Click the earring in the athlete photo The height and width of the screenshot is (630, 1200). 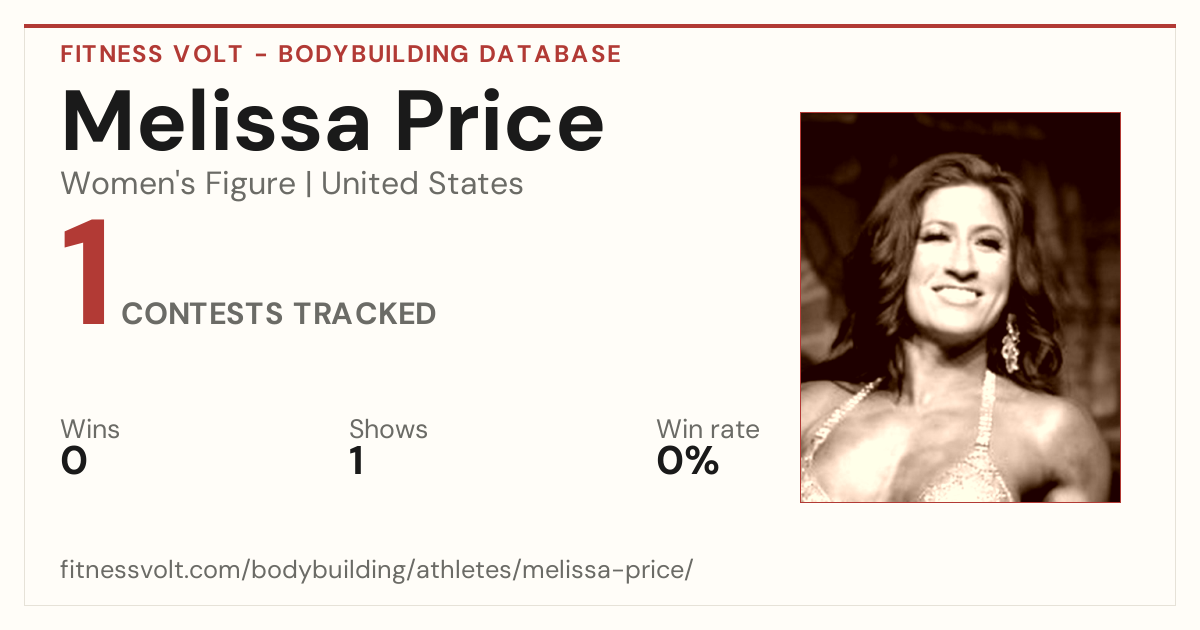pyautogui.click(x=1011, y=343)
